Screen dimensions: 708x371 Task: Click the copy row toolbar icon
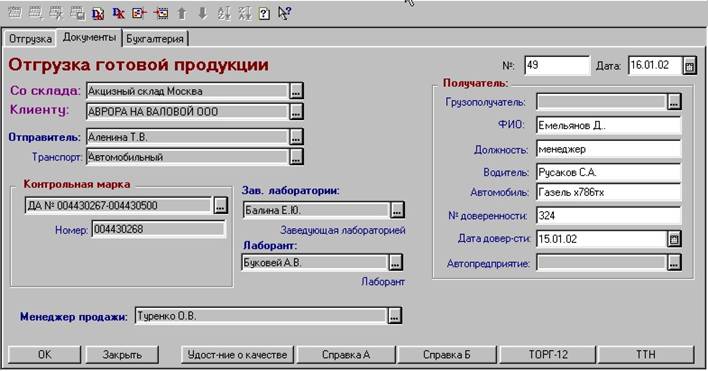(x=77, y=13)
